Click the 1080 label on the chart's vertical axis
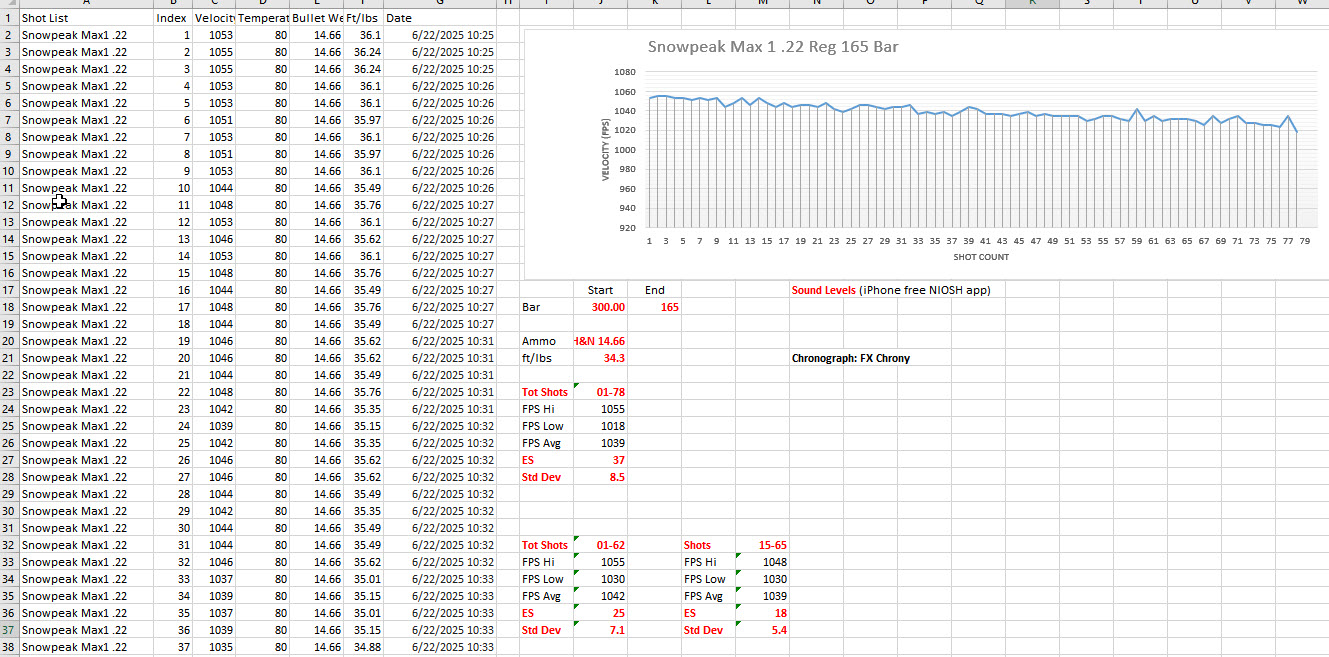Image resolution: width=1329 pixels, height=657 pixels. (x=624, y=73)
